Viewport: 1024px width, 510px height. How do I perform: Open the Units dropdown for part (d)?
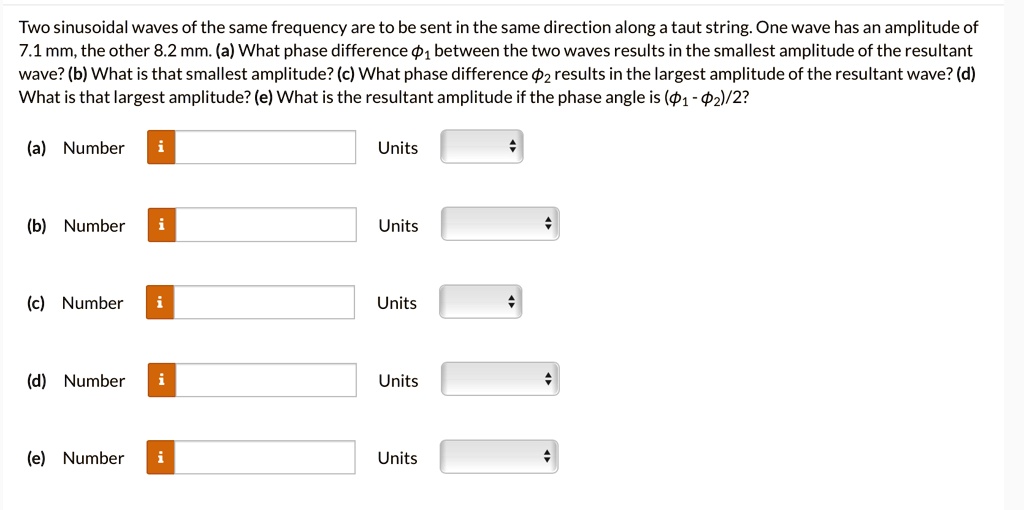pyautogui.click(x=500, y=380)
